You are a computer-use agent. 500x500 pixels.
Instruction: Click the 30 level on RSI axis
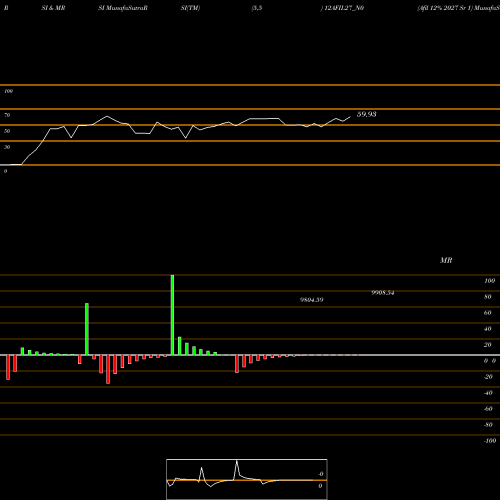coord(7,147)
